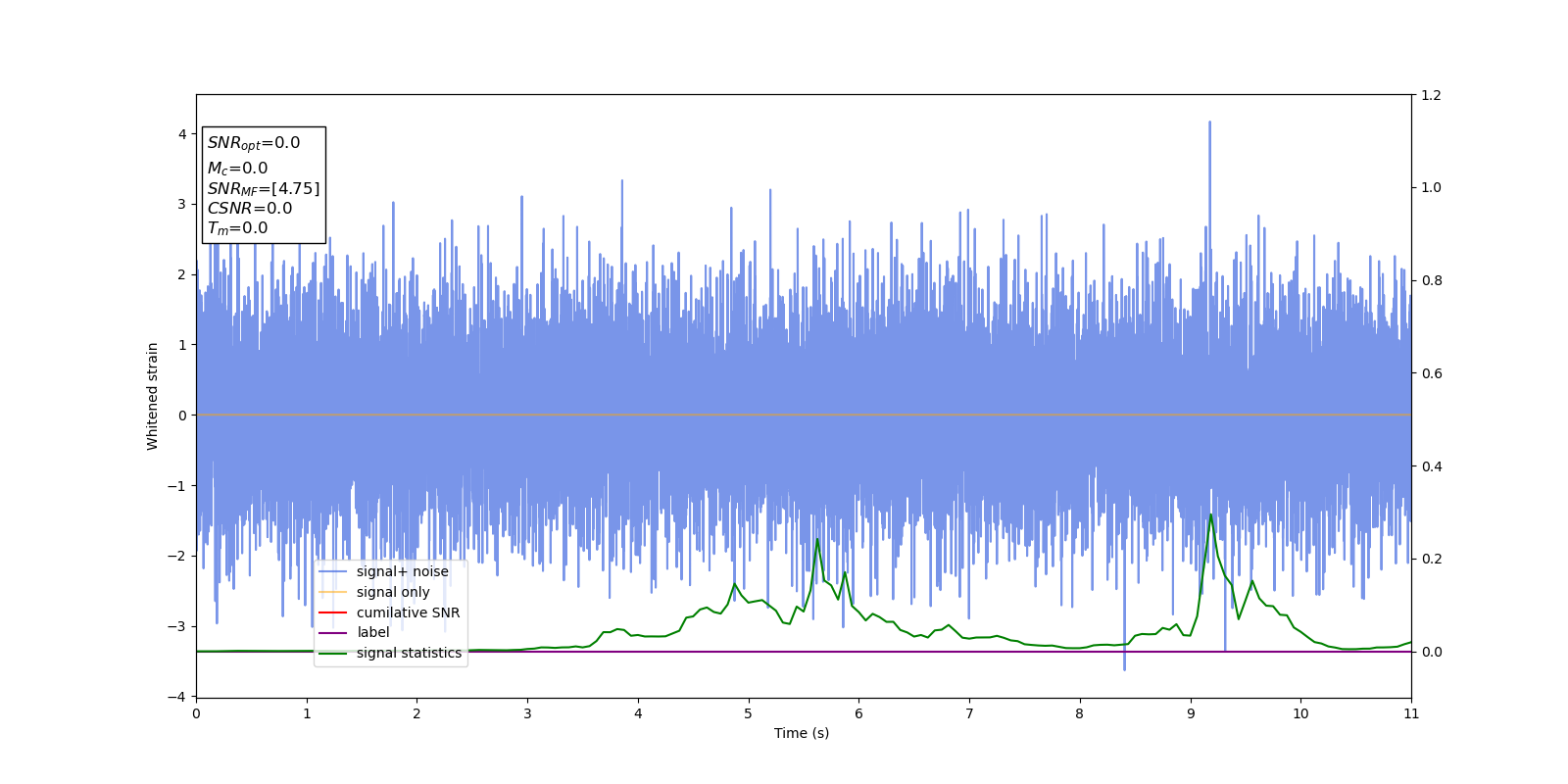Click the x-axis tick label 5
Image resolution: width=1568 pixels, height=784 pixels.
click(749, 713)
